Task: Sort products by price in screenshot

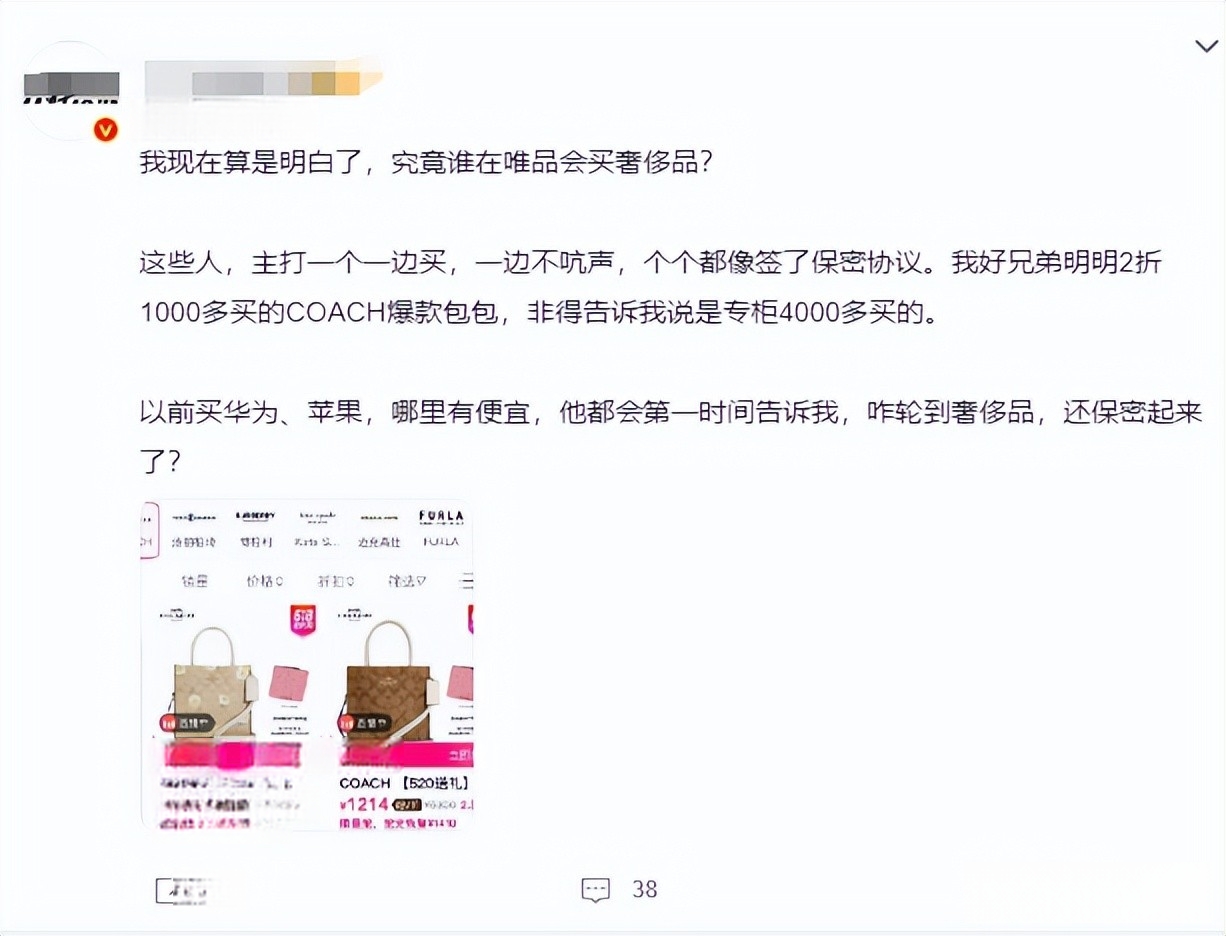Action: point(264,581)
